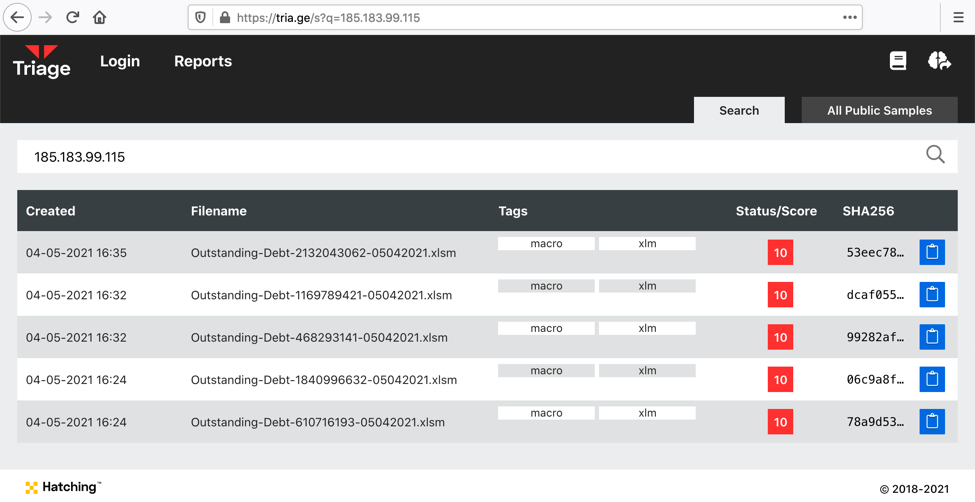The image size is (975, 502).
Task: Open the Login page
Action: 120,61
